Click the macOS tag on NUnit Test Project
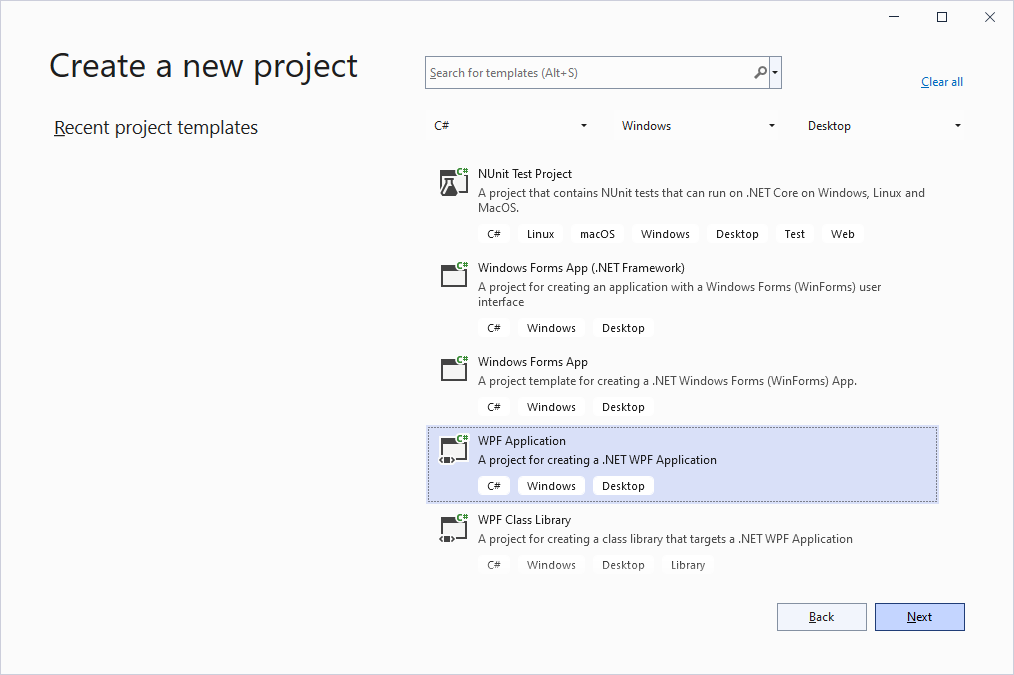Image resolution: width=1014 pixels, height=675 pixels. 597,234
